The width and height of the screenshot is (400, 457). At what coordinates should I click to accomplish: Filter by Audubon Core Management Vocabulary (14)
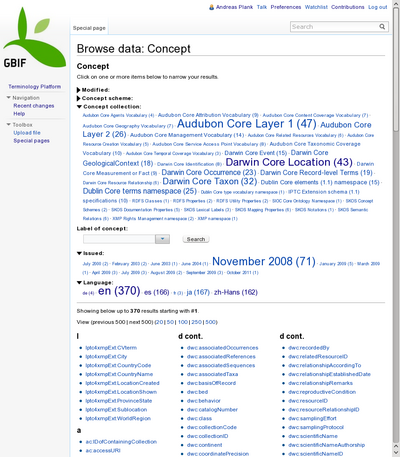[187, 135]
